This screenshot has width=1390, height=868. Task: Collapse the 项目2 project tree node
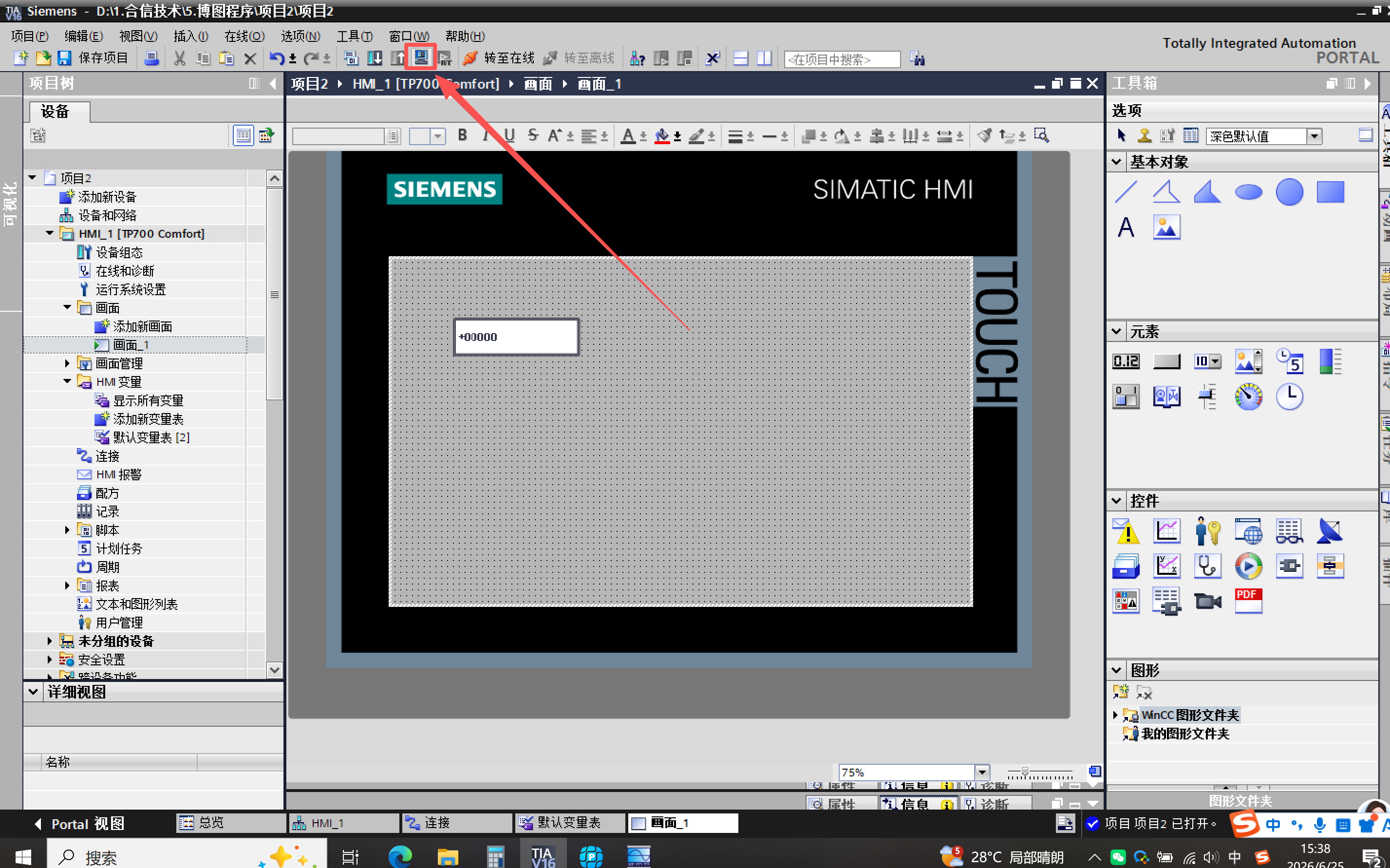click(33, 178)
